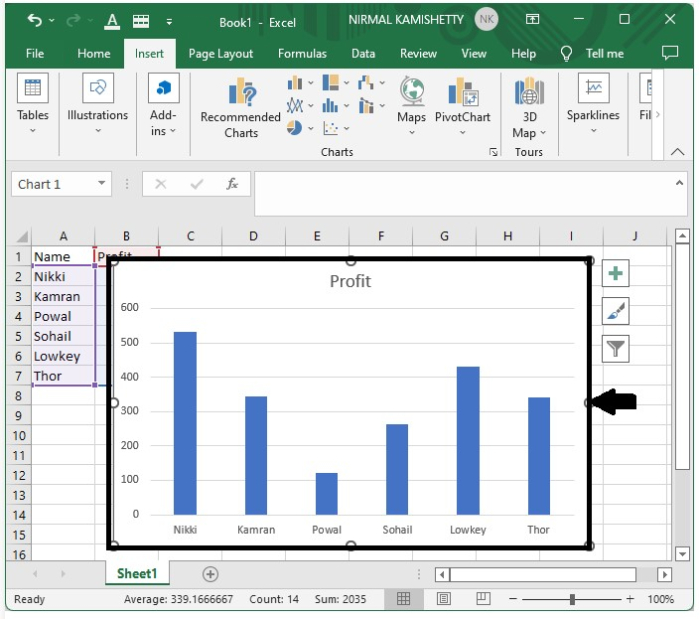This screenshot has height=619, width=700.
Task: Open the Data tab
Action: pyautogui.click(x=363, y=54)
